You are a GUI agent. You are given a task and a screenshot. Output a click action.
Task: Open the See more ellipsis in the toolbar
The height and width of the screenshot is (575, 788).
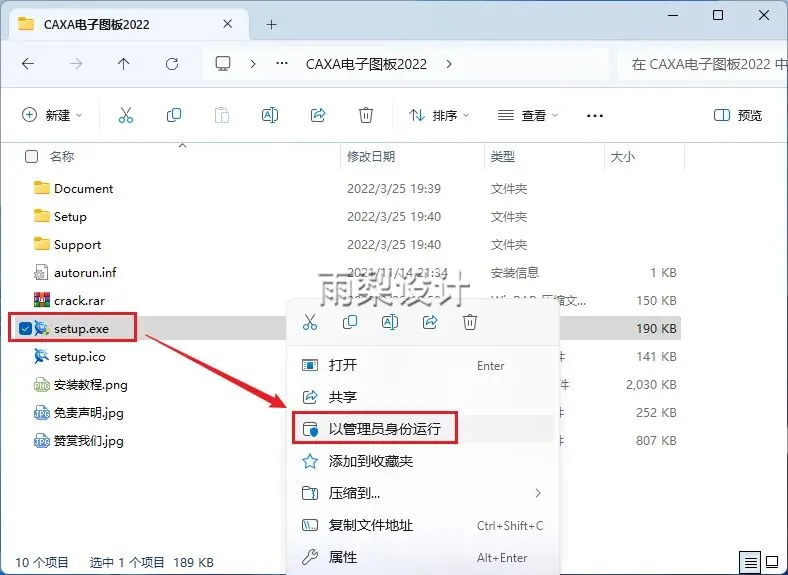(x=595, y=116)
